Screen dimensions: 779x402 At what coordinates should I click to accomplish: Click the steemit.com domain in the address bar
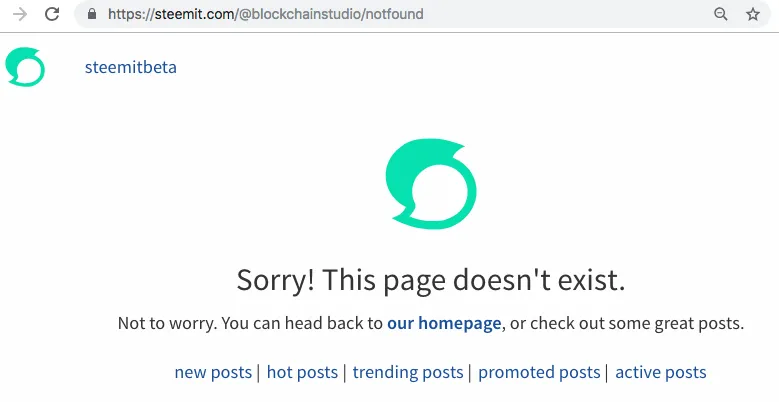(x=195, y=14)
